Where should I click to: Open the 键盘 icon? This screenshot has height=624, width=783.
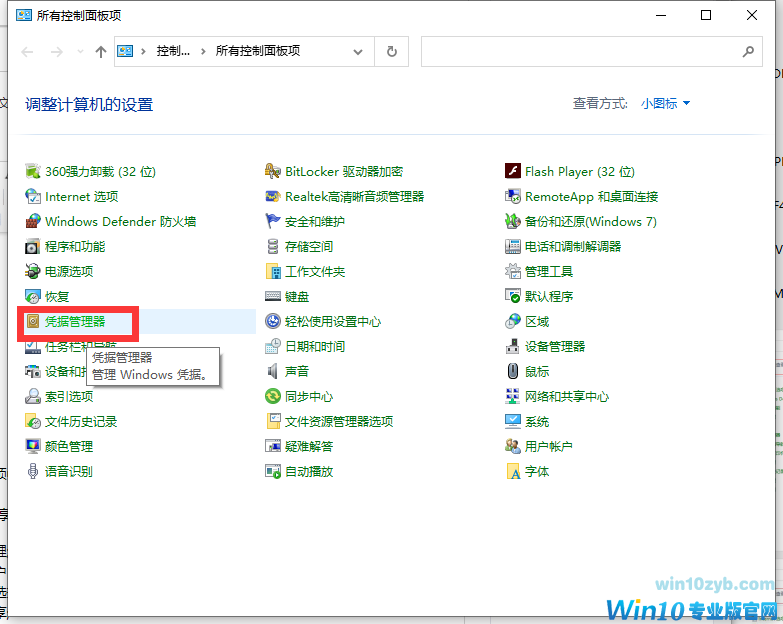(x=273, y=296)
